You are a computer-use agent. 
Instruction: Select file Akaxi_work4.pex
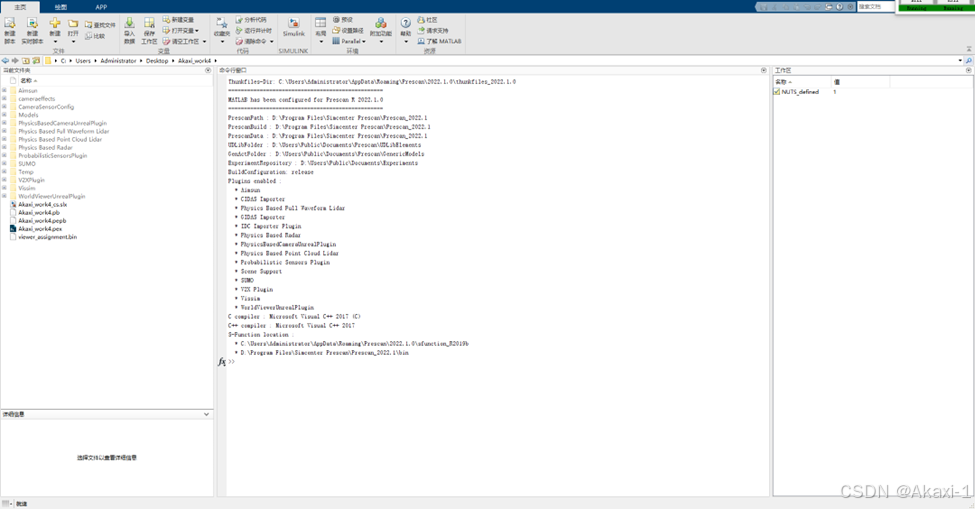click(40, 229)
